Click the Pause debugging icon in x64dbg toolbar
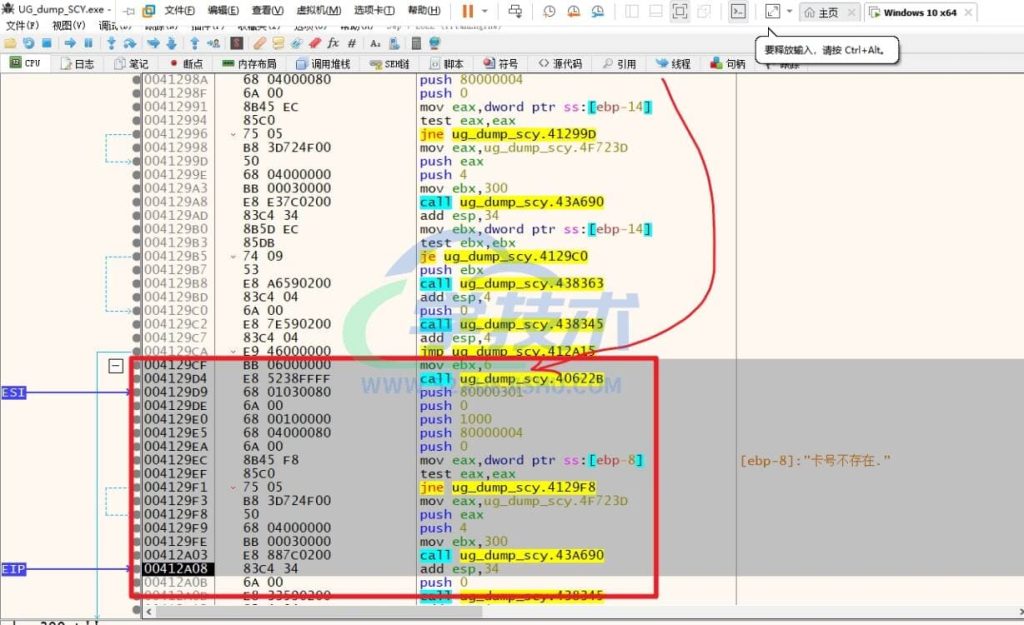 [88, 44]
